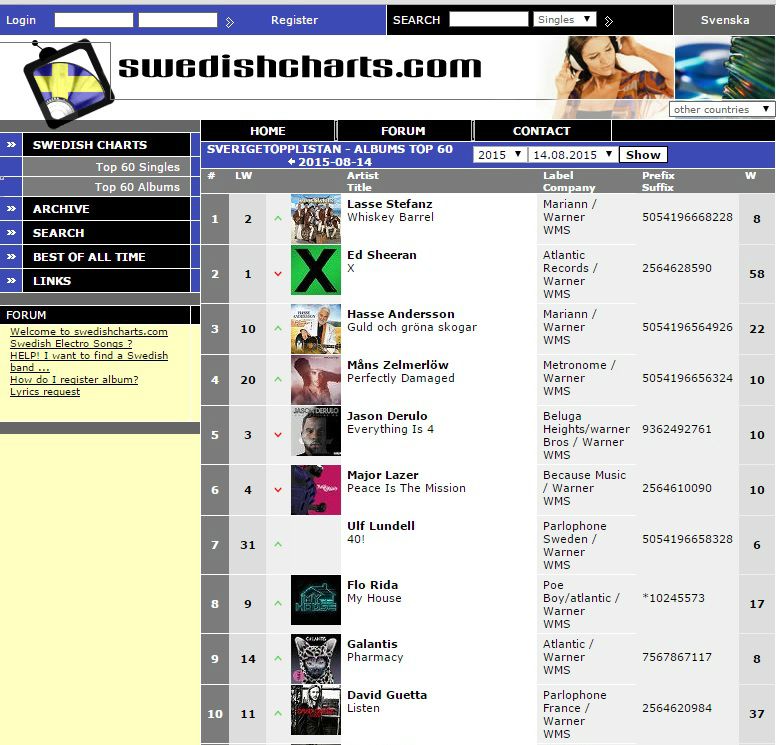Open Lasse Stefanz Whiskey Barrel album cover
The width and height of the screenshot is (776, 745).
[x=315, y=218]
